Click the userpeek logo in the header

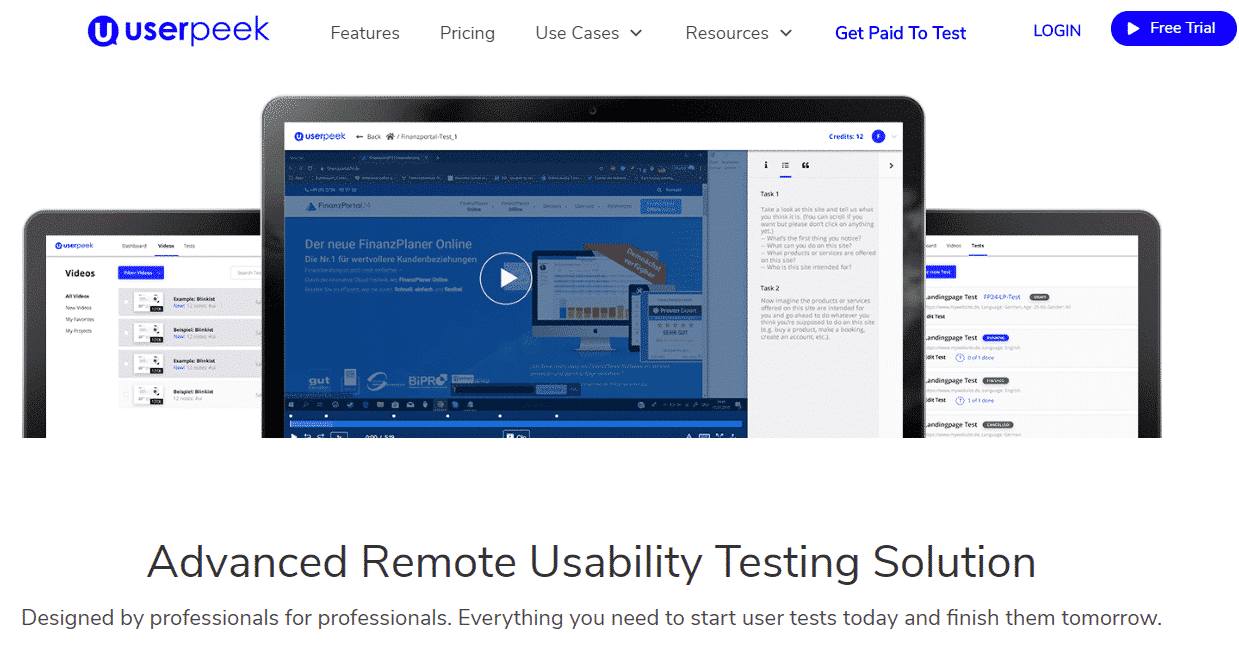178,31
